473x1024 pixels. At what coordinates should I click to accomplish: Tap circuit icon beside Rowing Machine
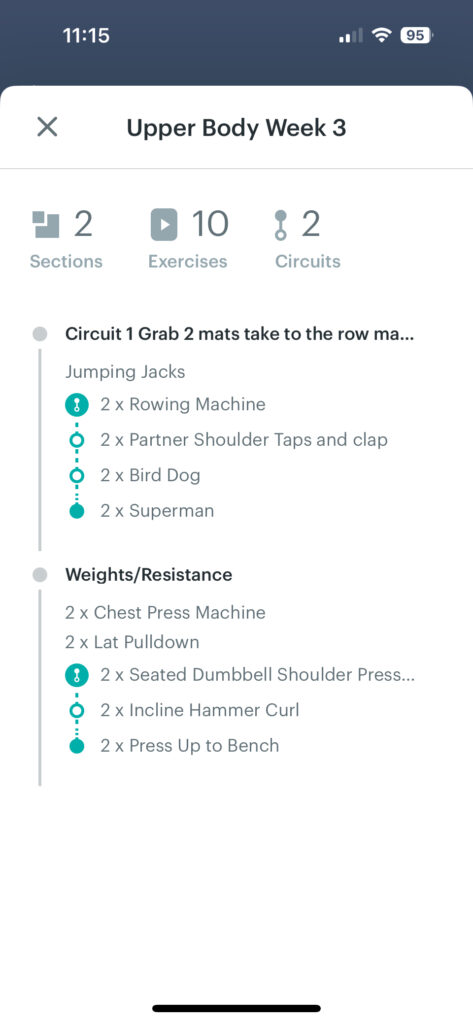(x=76, y=405)
